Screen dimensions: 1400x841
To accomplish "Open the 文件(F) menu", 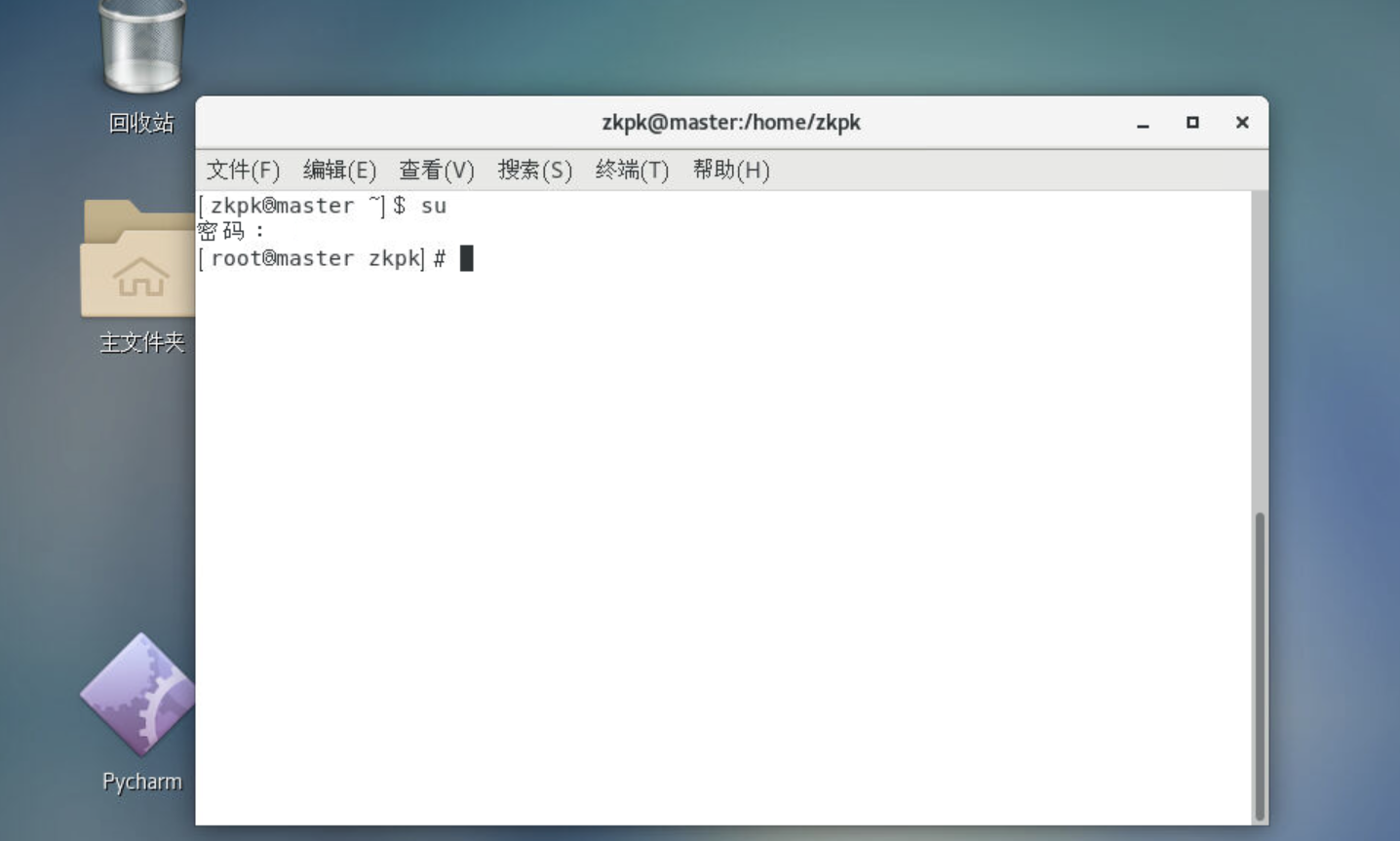I will click(x=241, y=170).
